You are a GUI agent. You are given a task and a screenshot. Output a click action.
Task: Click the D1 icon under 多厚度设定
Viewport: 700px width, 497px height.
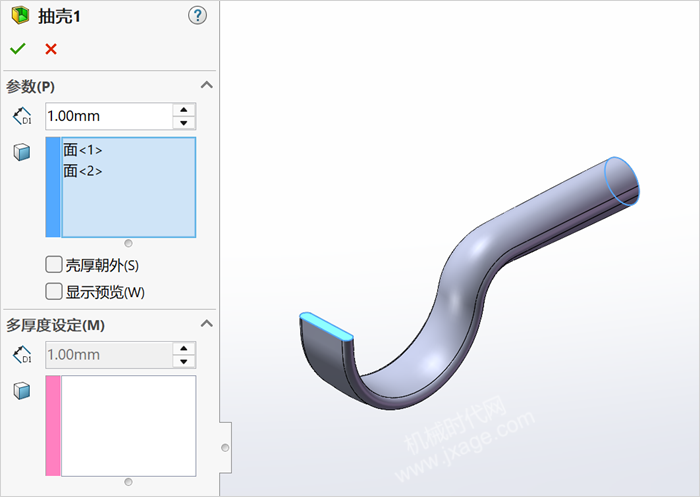coord(22,354)
